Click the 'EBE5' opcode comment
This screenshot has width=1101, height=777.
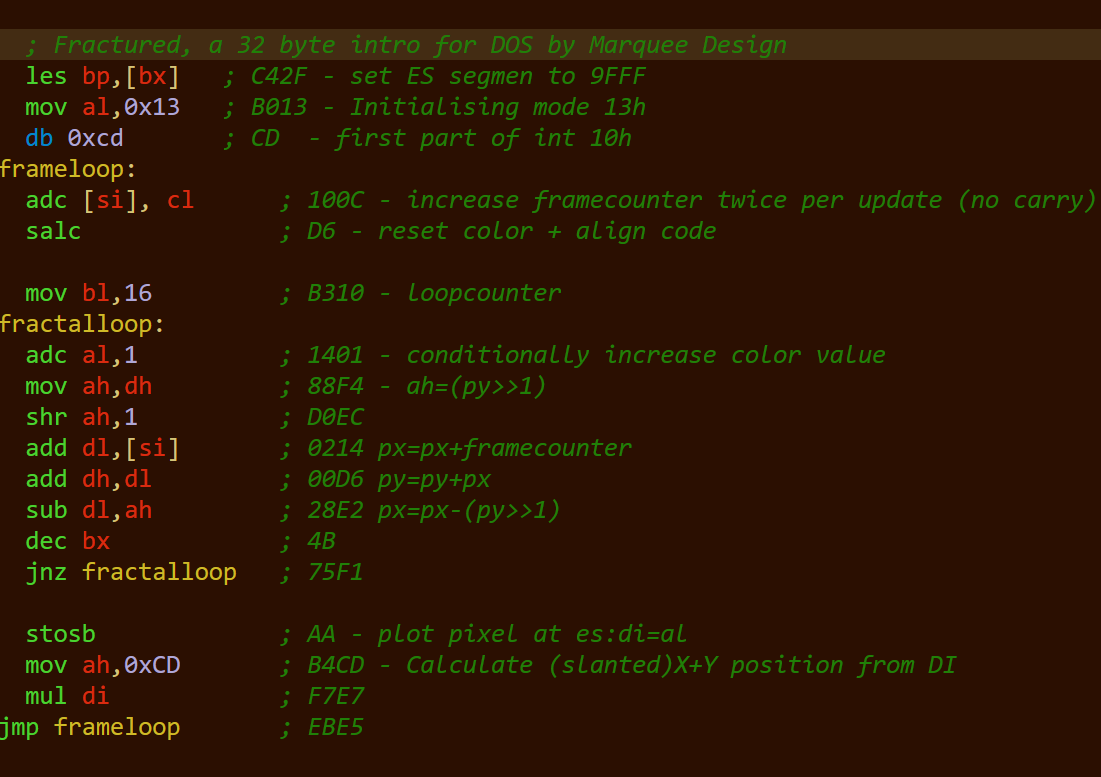click(x=335, y=727)
